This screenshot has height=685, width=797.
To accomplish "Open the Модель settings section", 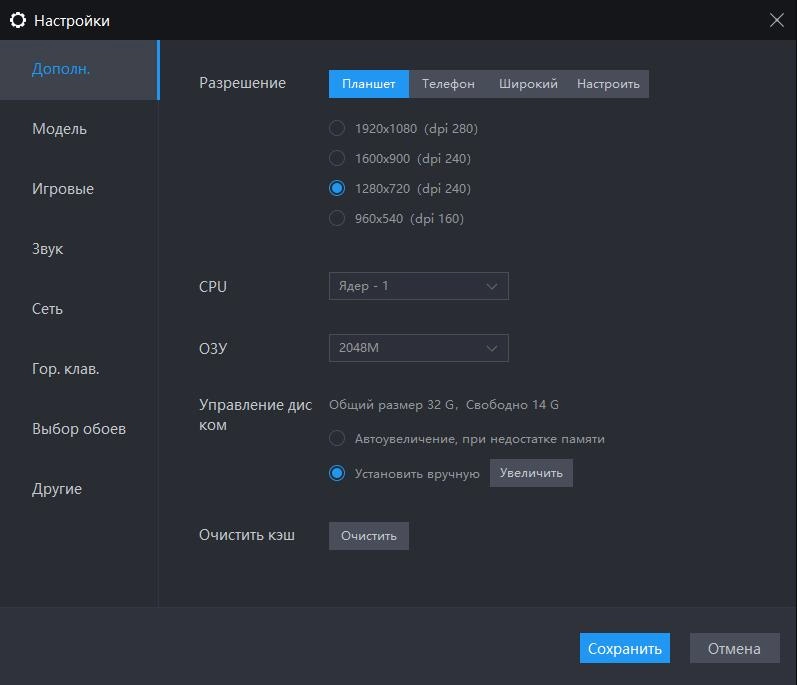I will 60,129.
